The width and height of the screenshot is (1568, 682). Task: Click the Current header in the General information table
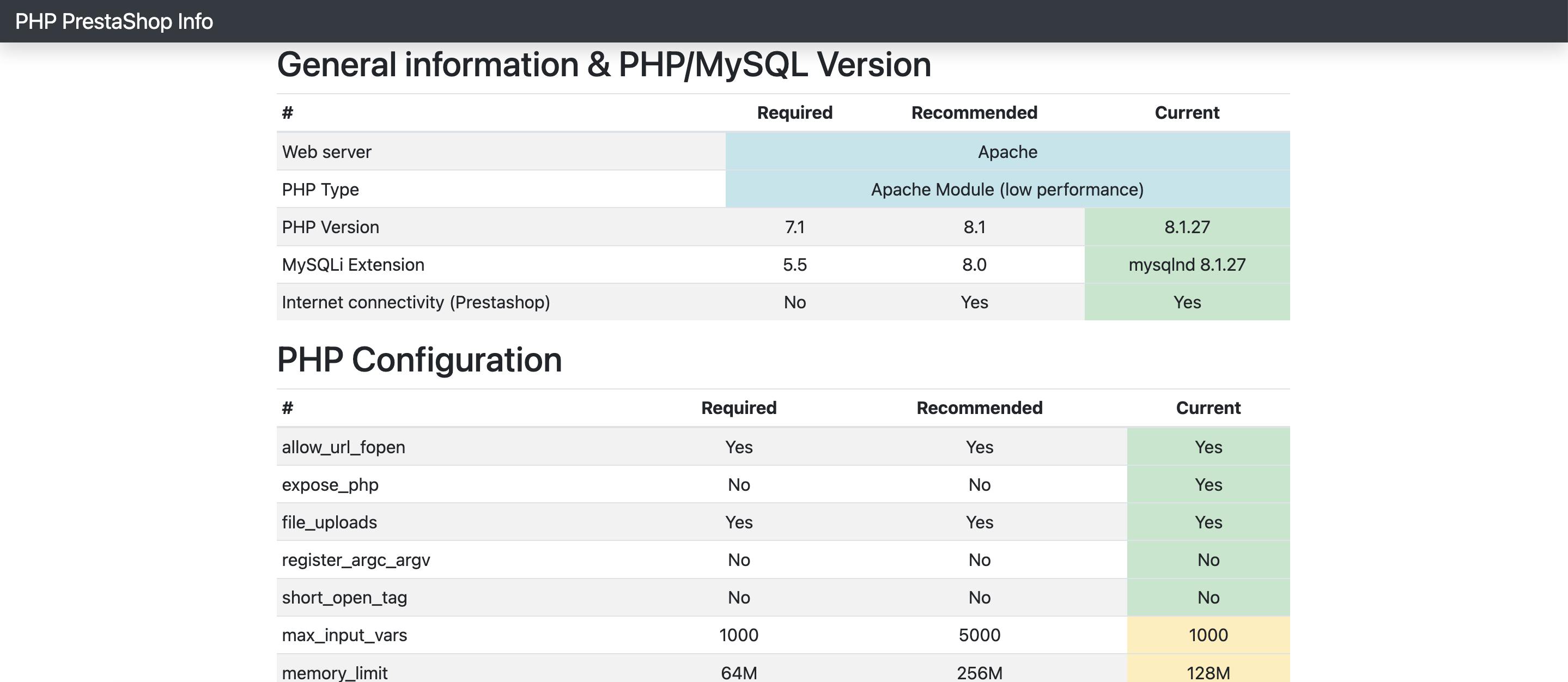click(1186, 113)
